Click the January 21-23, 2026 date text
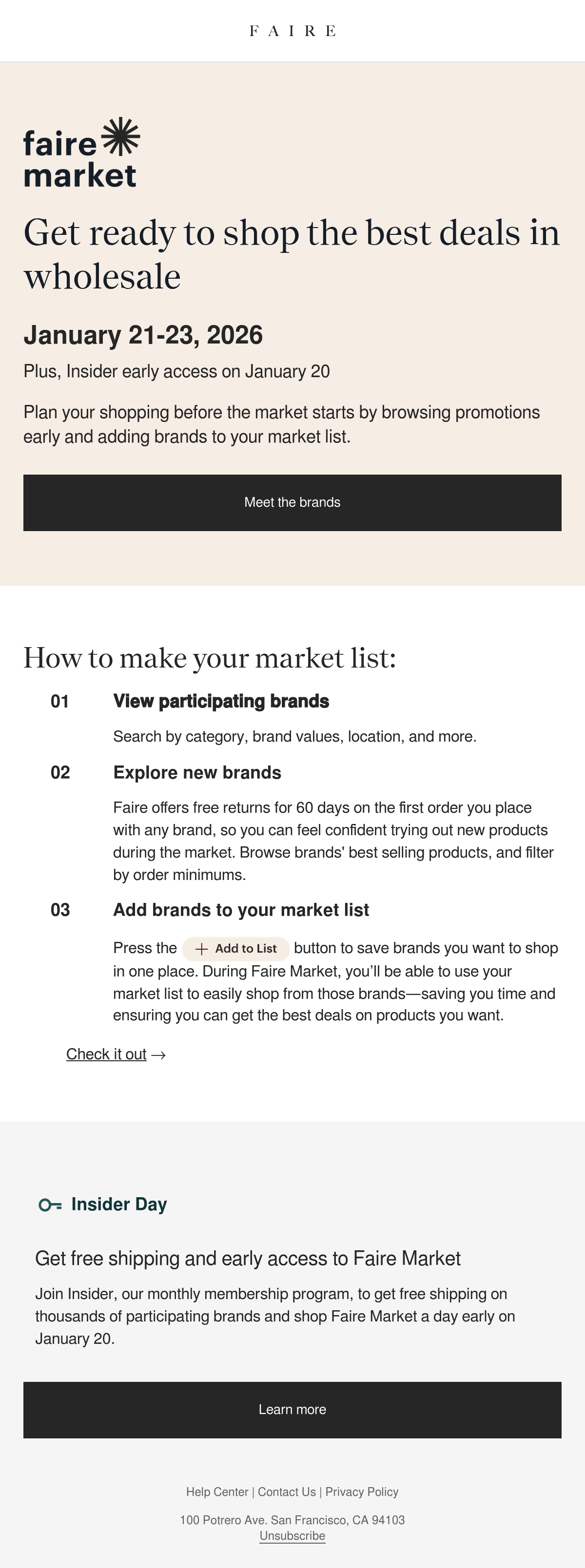Image resolution: width=585 pixels, height=1568 pixels. coord(143,335)
